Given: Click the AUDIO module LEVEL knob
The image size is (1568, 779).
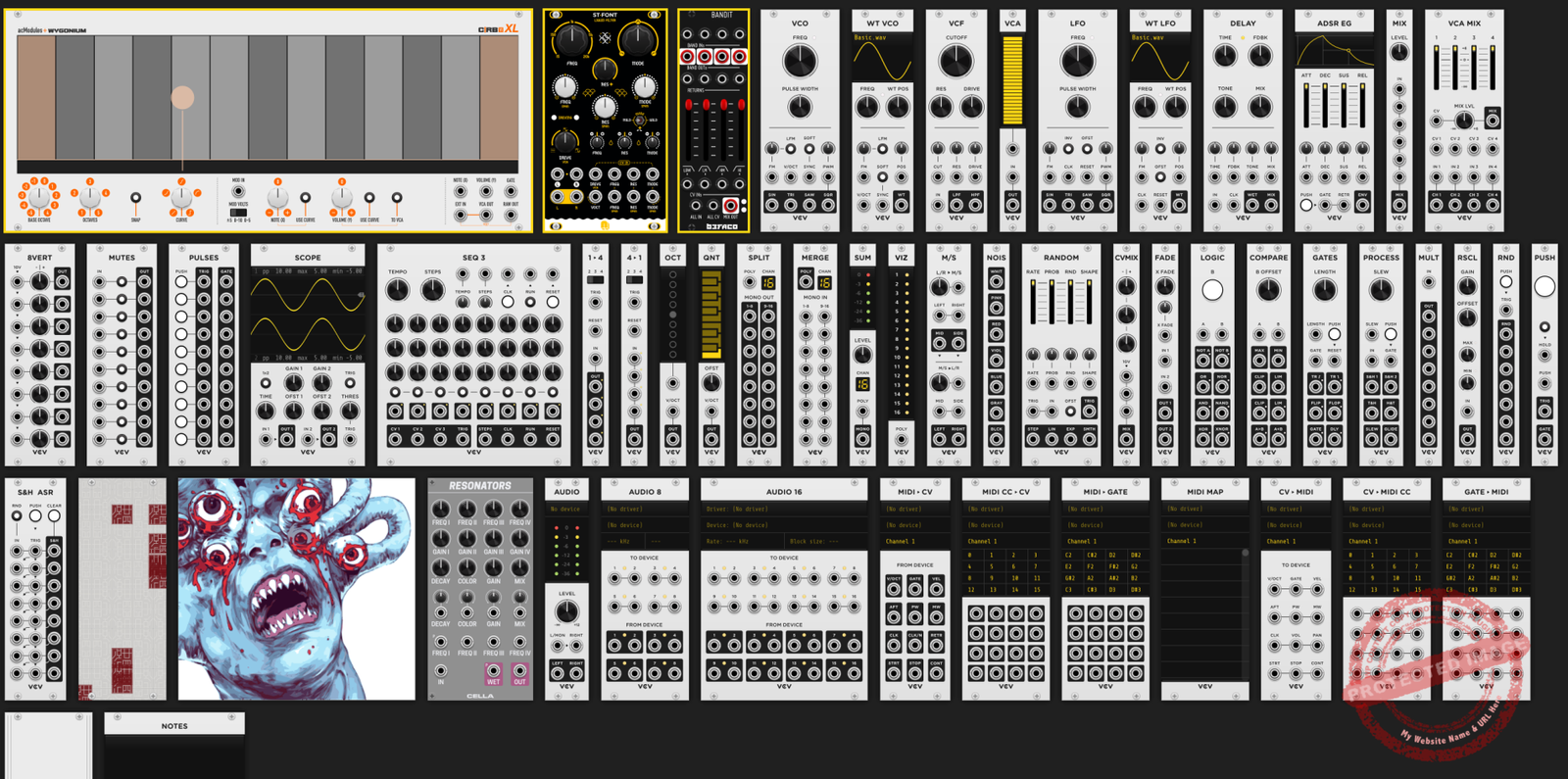Looking at the screenshot, I should coord(566,612).
